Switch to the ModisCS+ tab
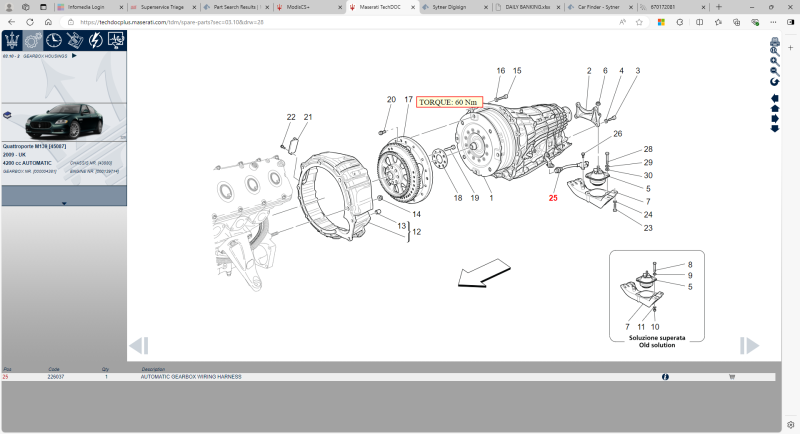 pos(298,7)
